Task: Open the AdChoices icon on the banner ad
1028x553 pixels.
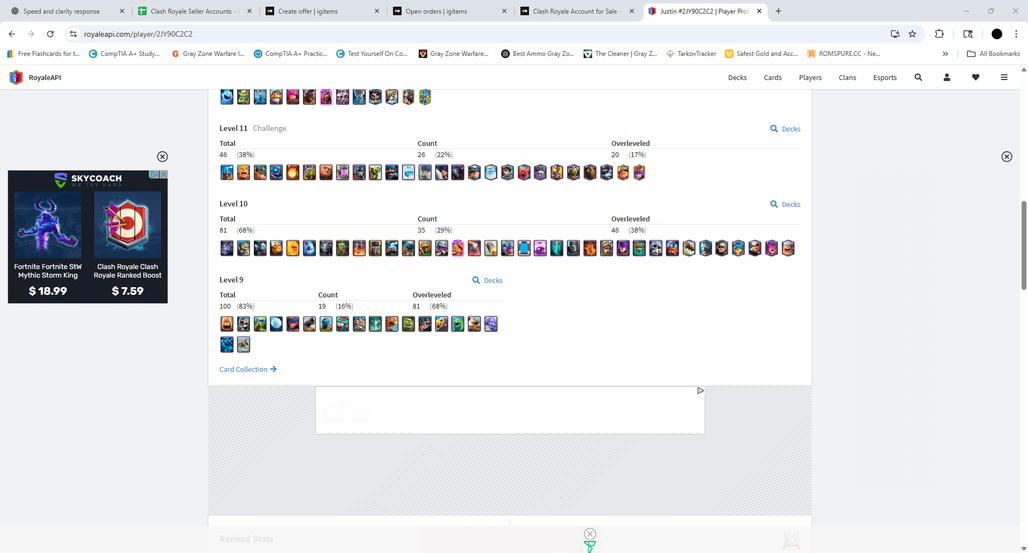Action: pos(700,390)
